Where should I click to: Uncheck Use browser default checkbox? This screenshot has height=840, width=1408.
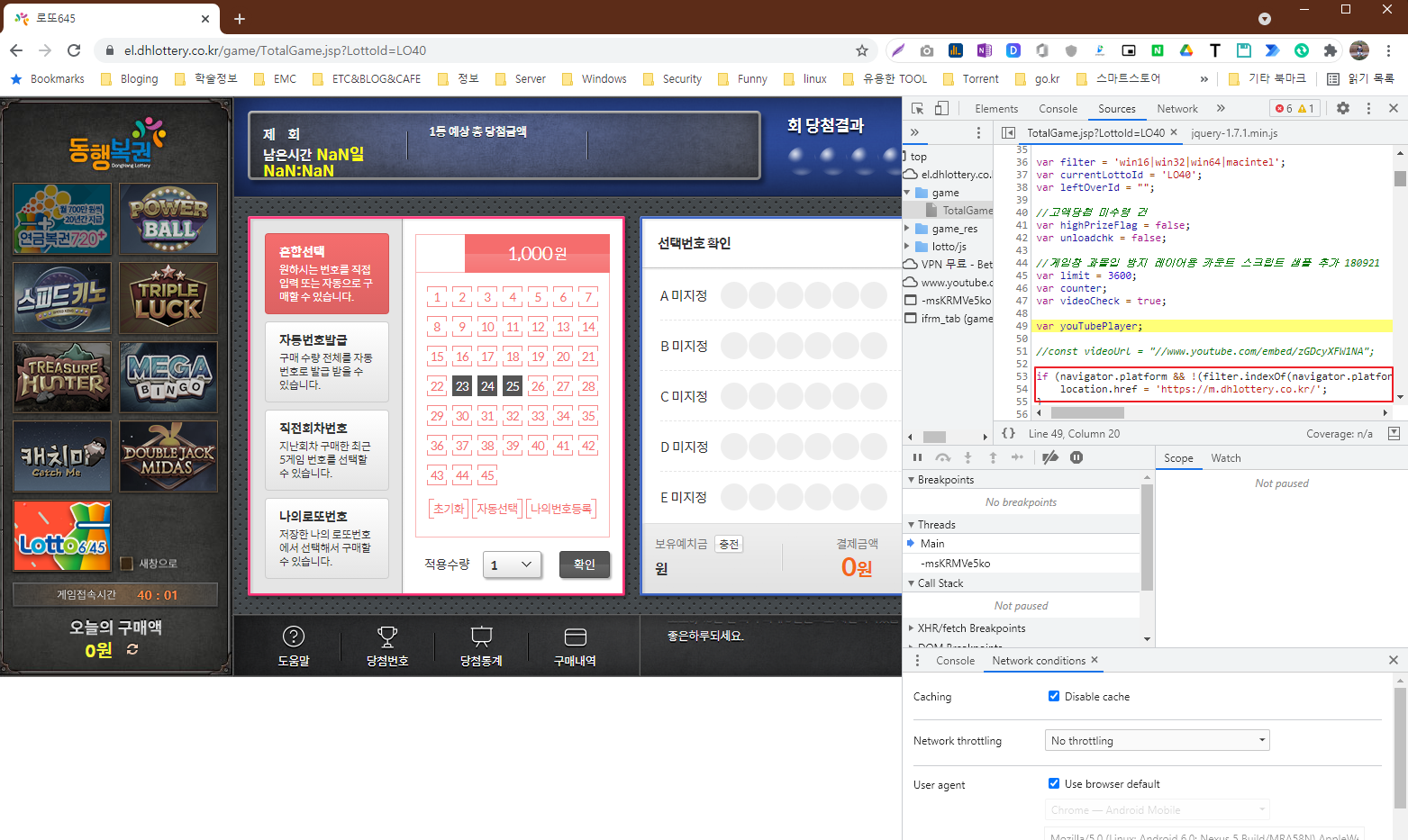coord(1054,783)
